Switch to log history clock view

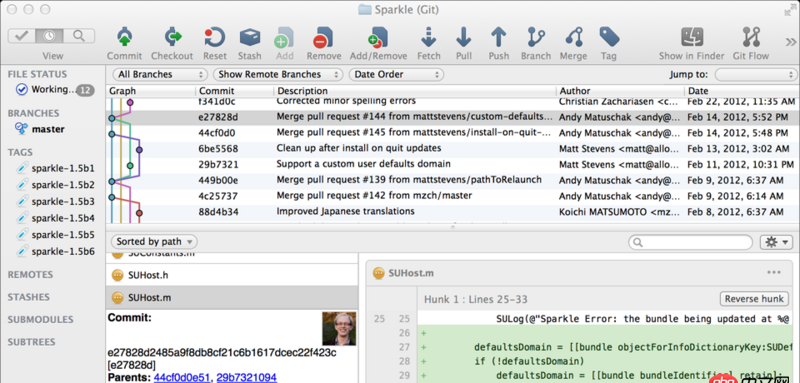click(x=49, y=36)
